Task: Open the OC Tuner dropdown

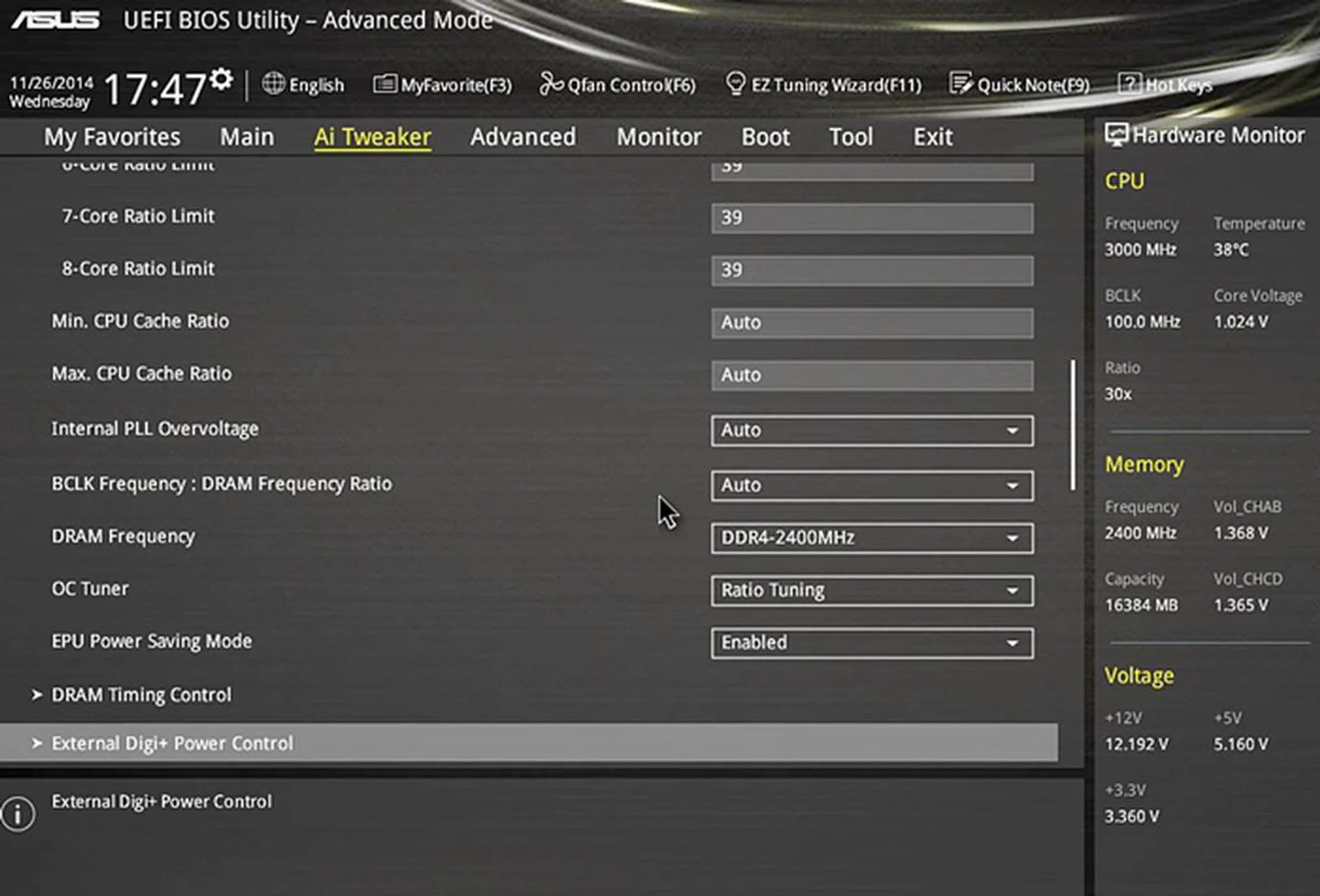Action: tap(872, 591)
